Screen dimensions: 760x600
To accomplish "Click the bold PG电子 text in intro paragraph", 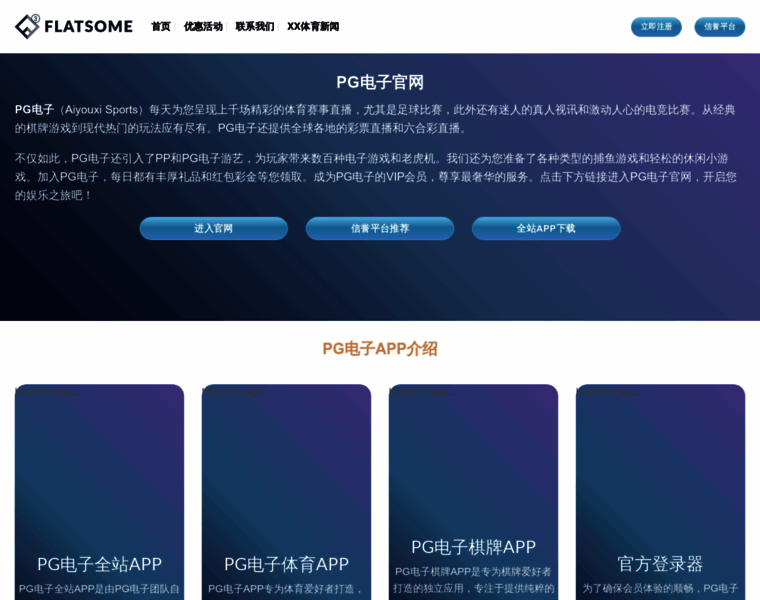I will tap(34, 110).
